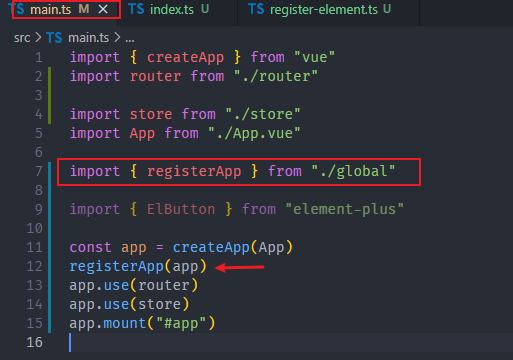Expand the main.ts breadcrumb item
This screenshot has width=513, height=360.
pyautogui.click(x=89, y=38)
